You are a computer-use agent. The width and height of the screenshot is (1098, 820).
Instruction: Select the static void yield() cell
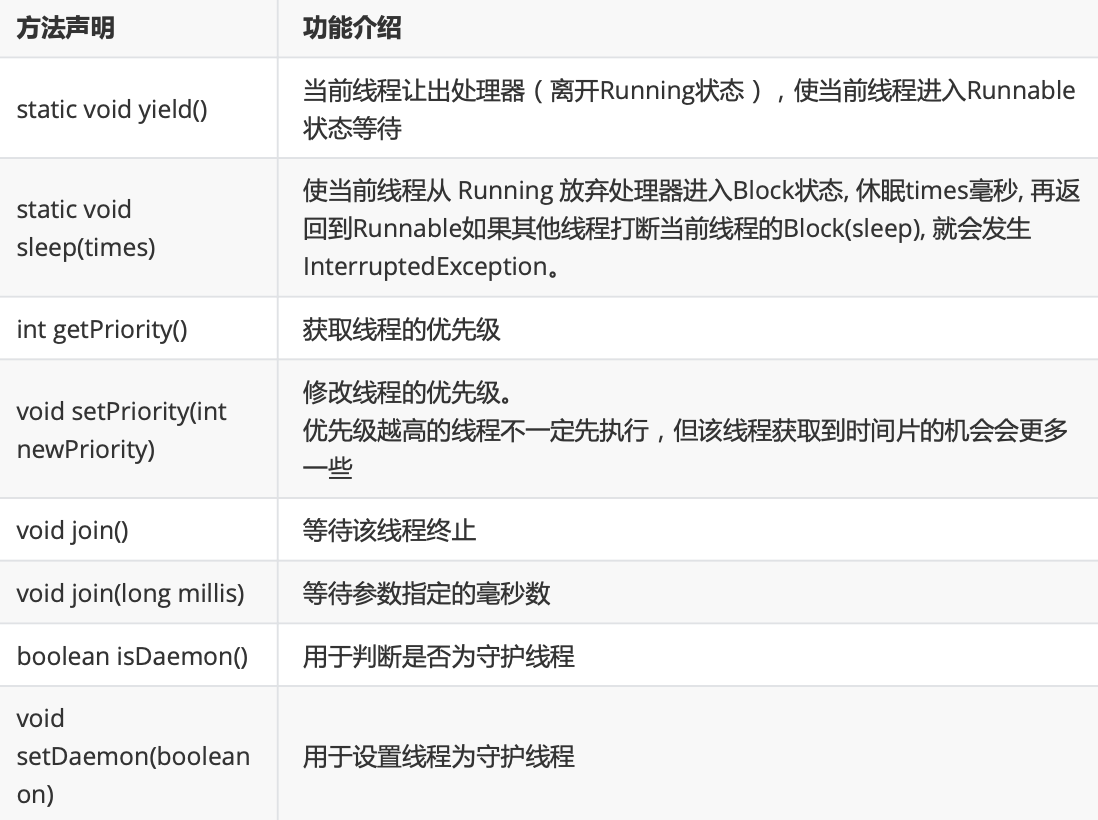point(139,109)
